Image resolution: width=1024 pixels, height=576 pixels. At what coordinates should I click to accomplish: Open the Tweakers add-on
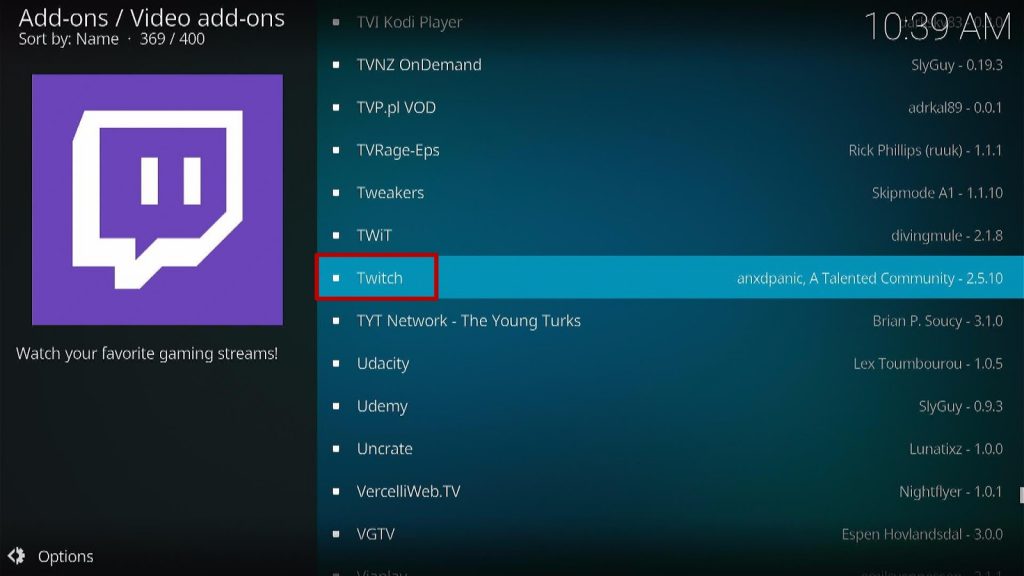coord(671,193)
